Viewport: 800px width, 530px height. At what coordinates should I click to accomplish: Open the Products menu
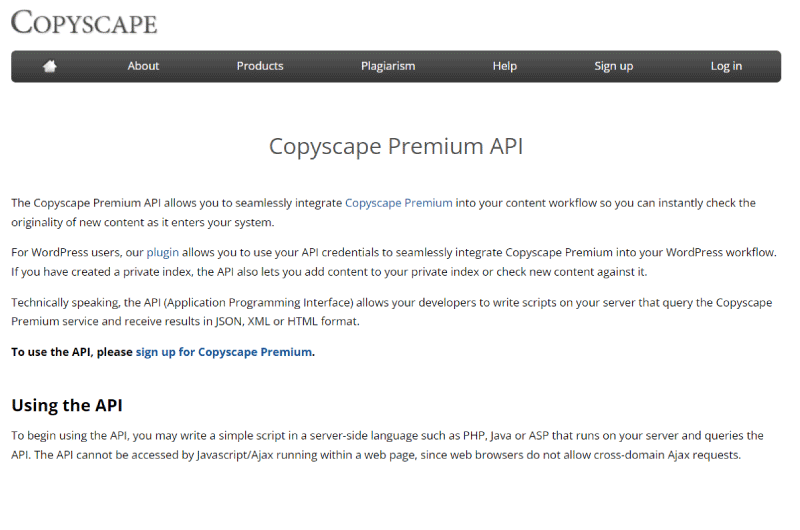(260, 66)
